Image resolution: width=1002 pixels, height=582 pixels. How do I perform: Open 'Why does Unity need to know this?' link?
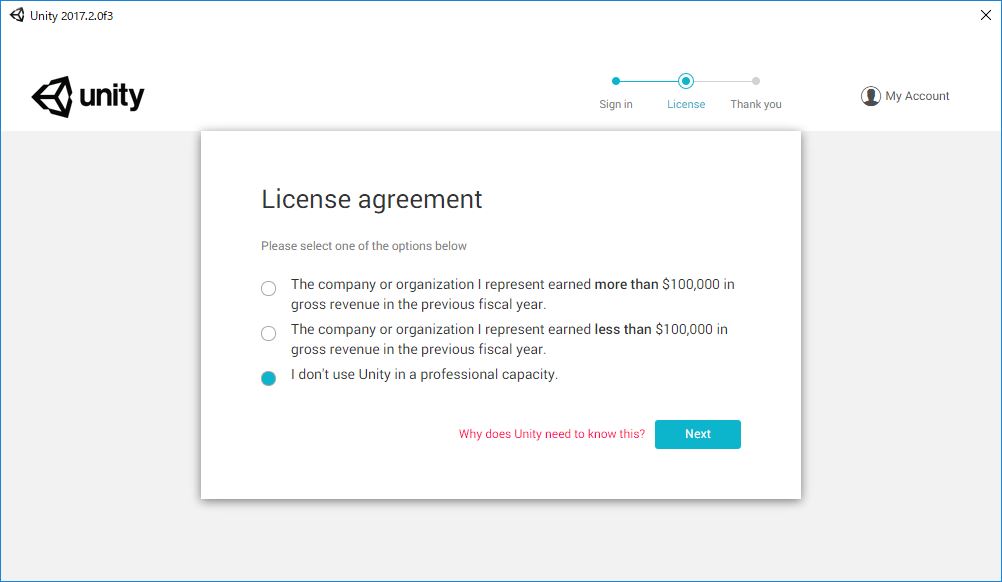tap(551, 434)
